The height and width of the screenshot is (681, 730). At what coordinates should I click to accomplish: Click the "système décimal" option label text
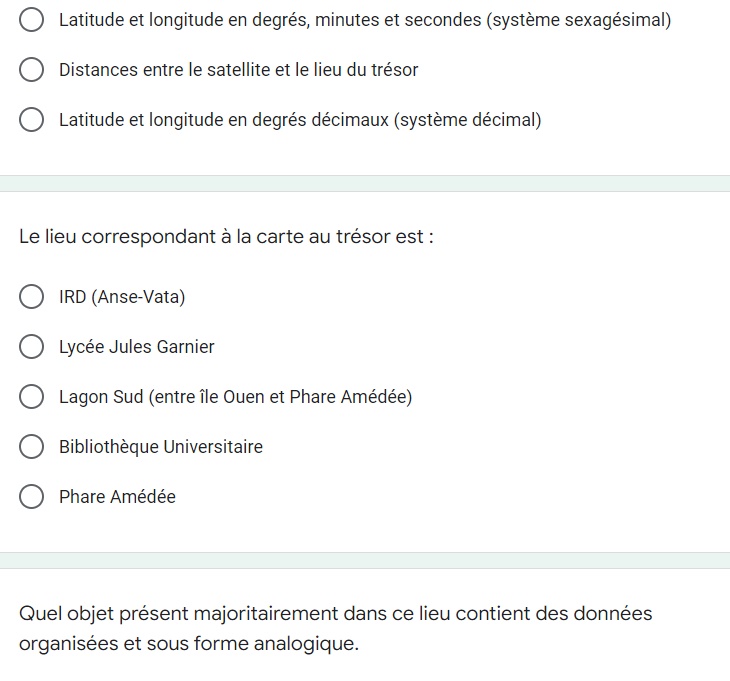[x=300, y=120]
